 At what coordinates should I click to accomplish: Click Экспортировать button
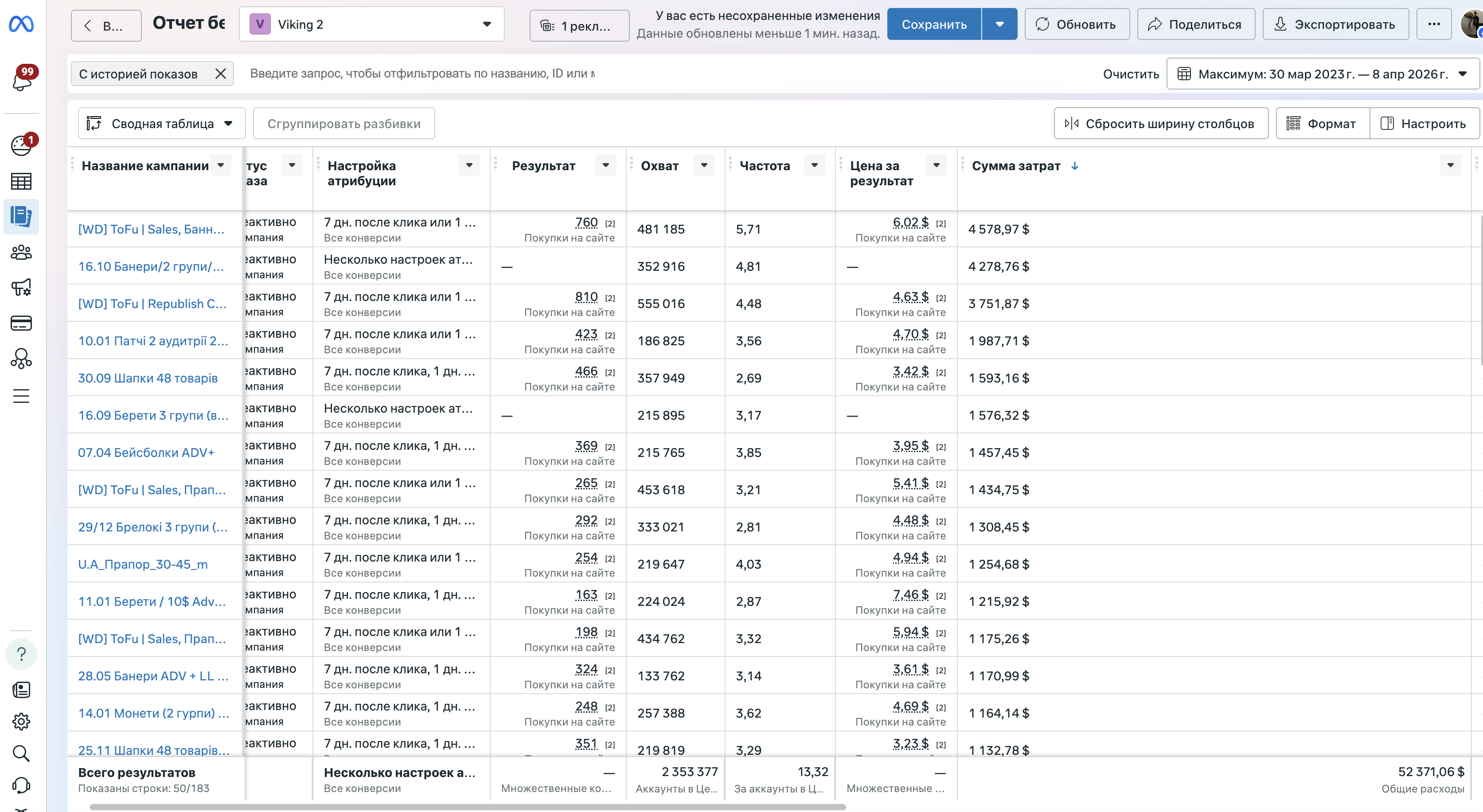tap(1335, 24)
